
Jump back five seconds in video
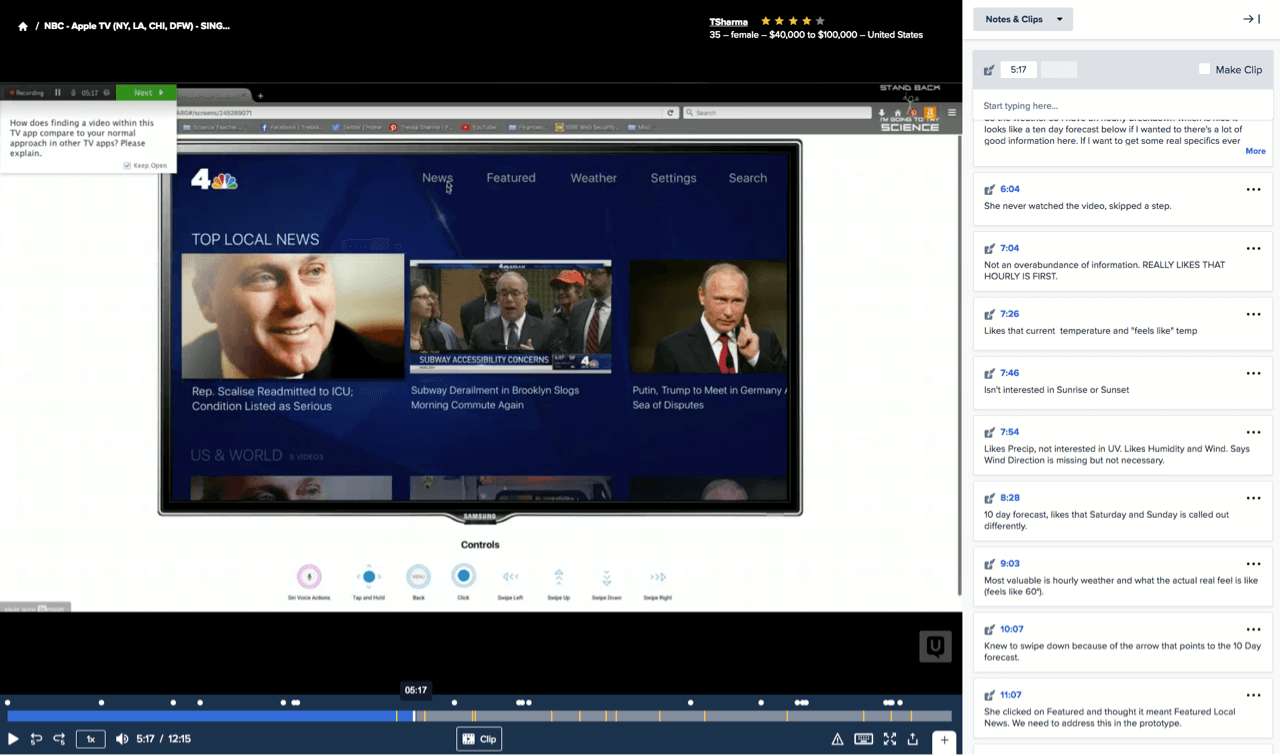pos(36,739)
